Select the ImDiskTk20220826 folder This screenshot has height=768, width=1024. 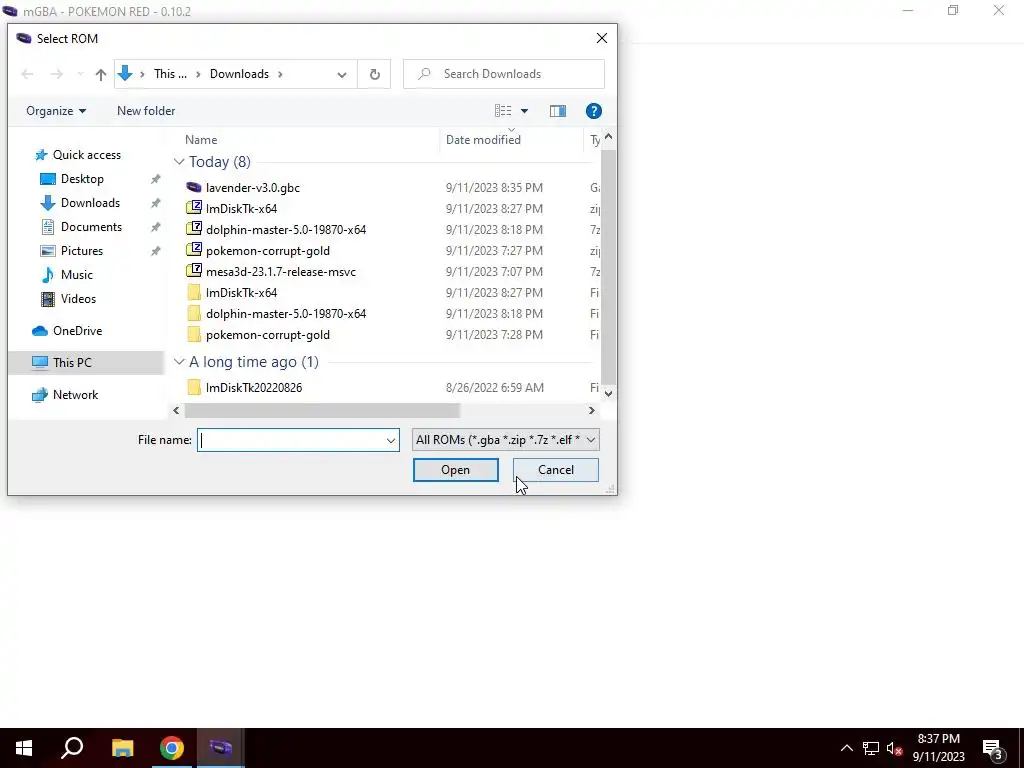pyautogui.click(x=254, y=387)
